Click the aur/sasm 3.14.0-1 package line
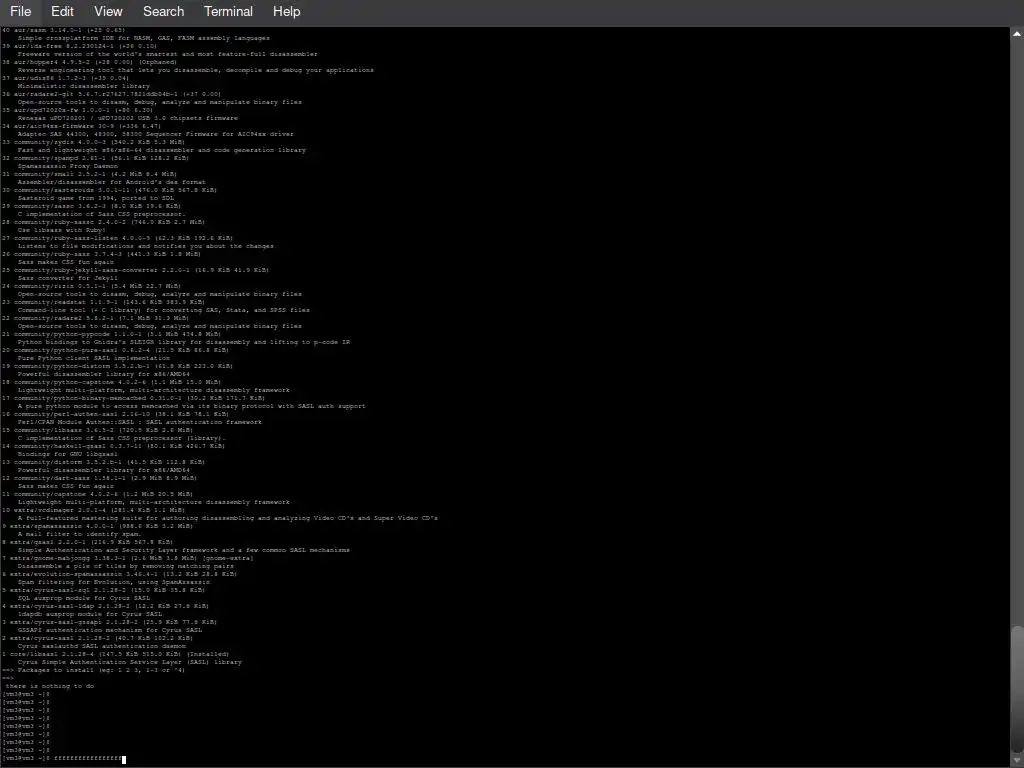1024x768 pixels. coord(64,30)
